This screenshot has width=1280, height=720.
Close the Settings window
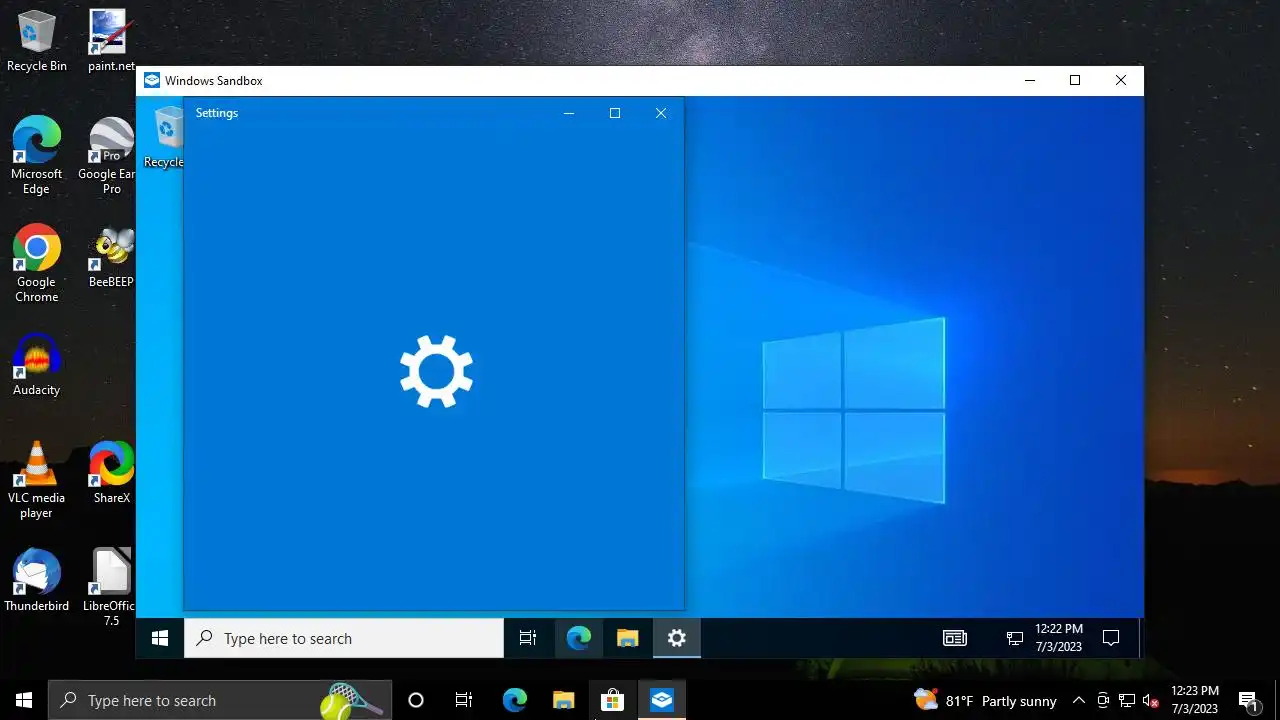[661, 113]
